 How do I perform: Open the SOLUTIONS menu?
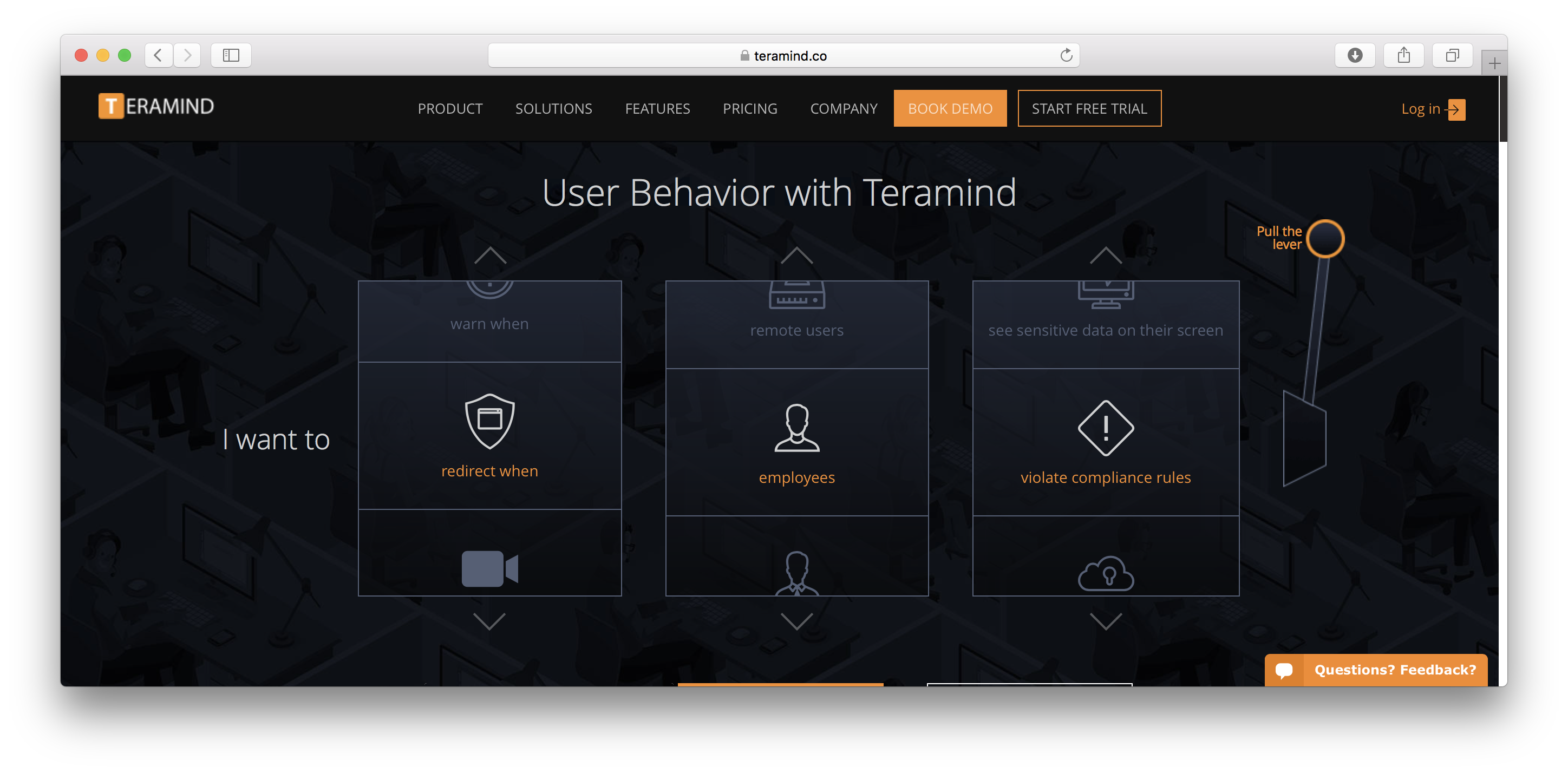tap(553, 108)
